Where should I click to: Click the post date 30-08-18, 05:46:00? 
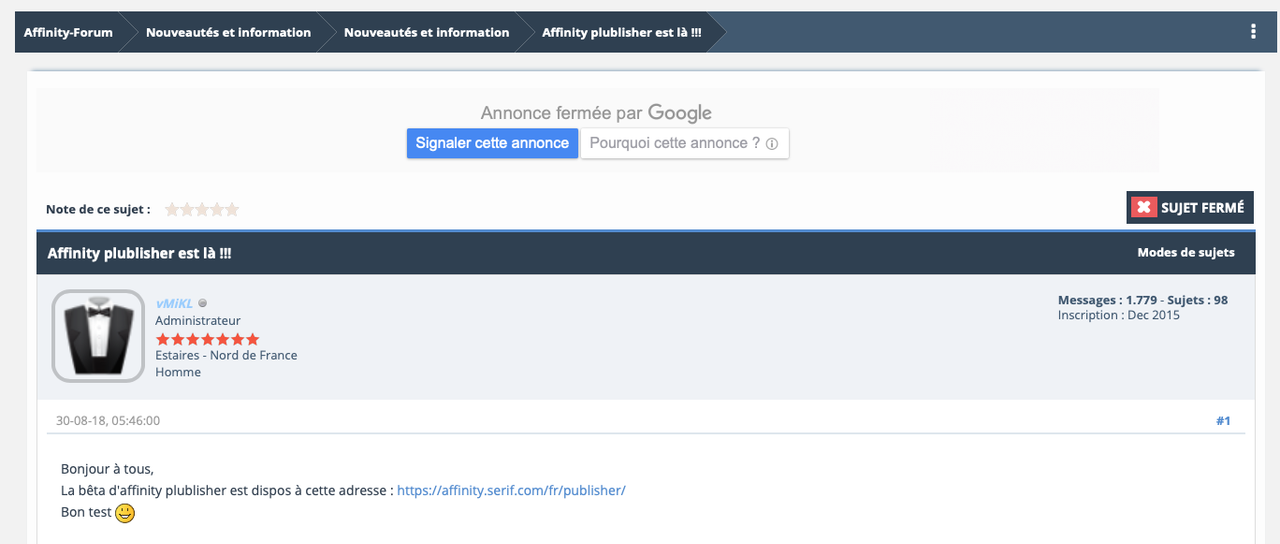108,421
